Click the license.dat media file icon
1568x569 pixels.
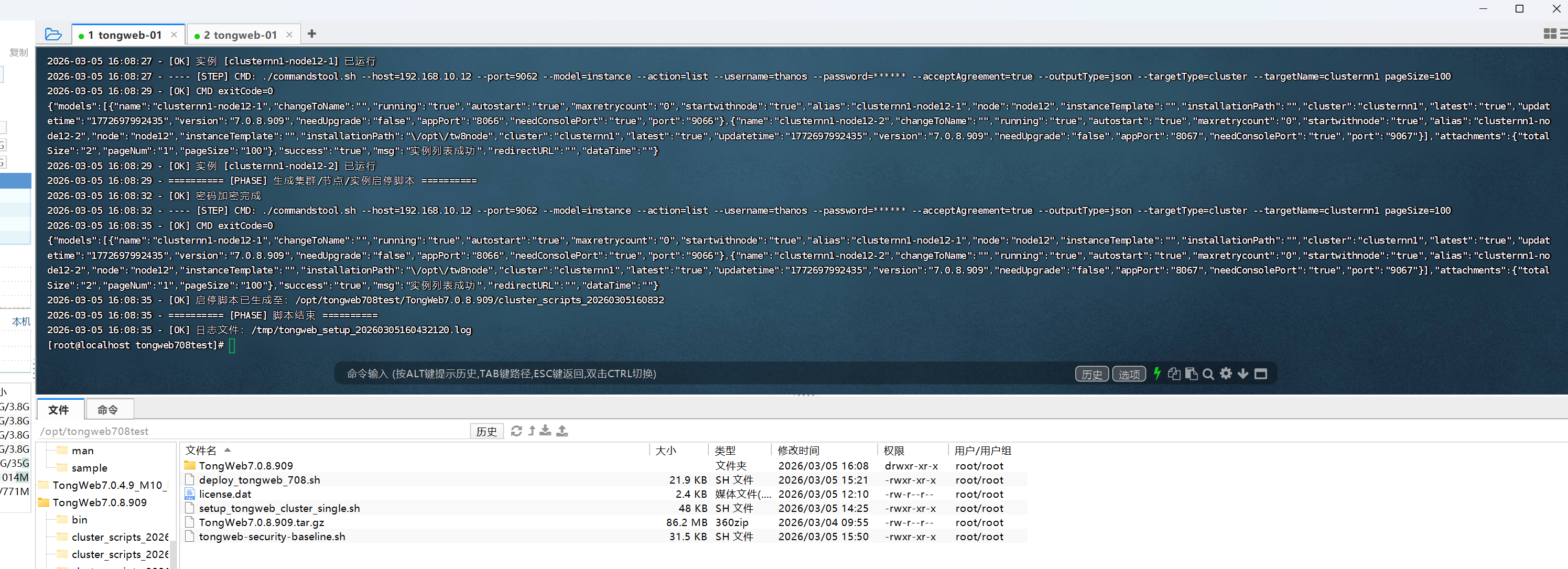[x=190, y=494]
